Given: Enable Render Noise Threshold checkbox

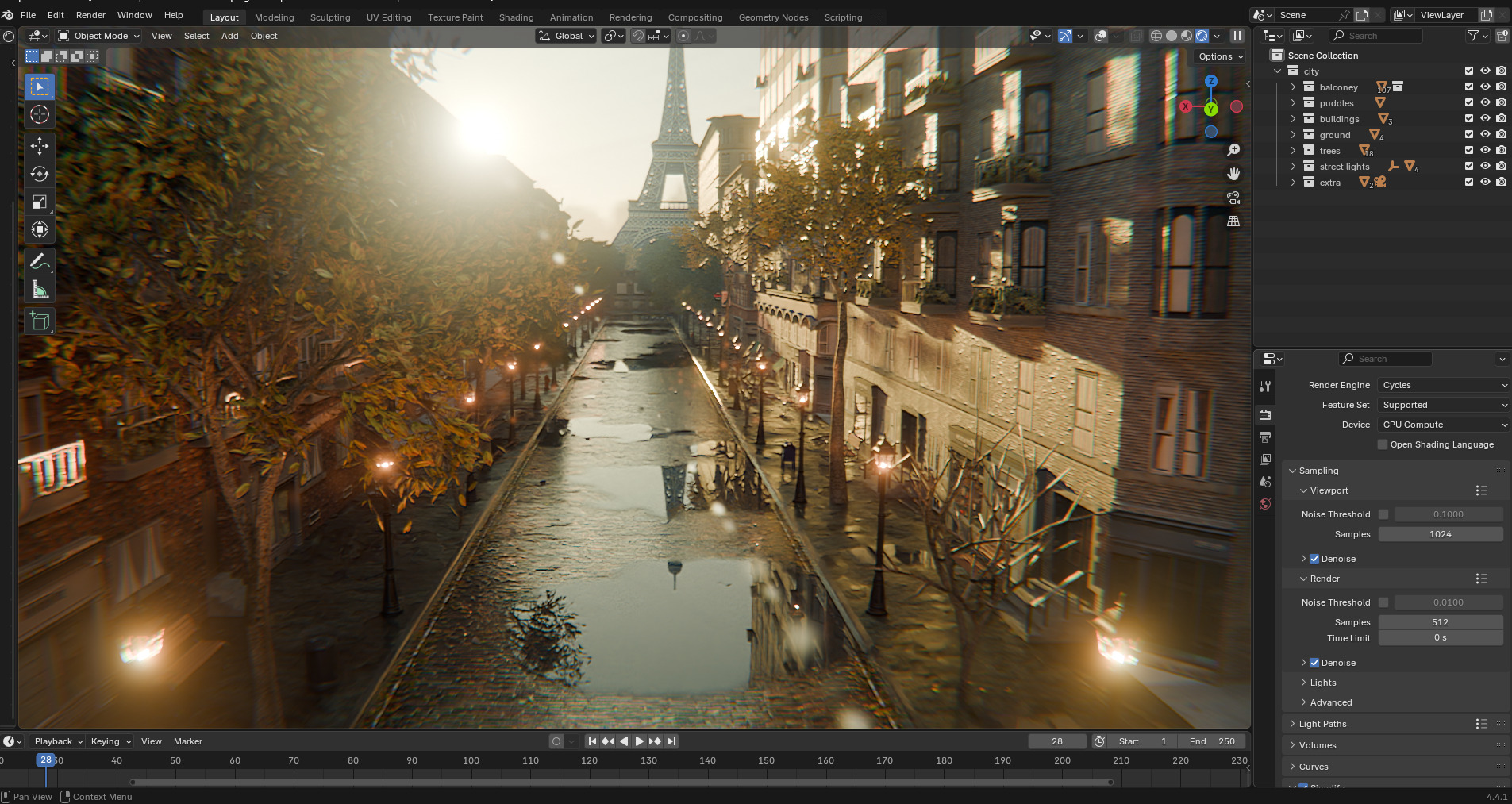Looking at the screenshot, I should coord(1383,602).
